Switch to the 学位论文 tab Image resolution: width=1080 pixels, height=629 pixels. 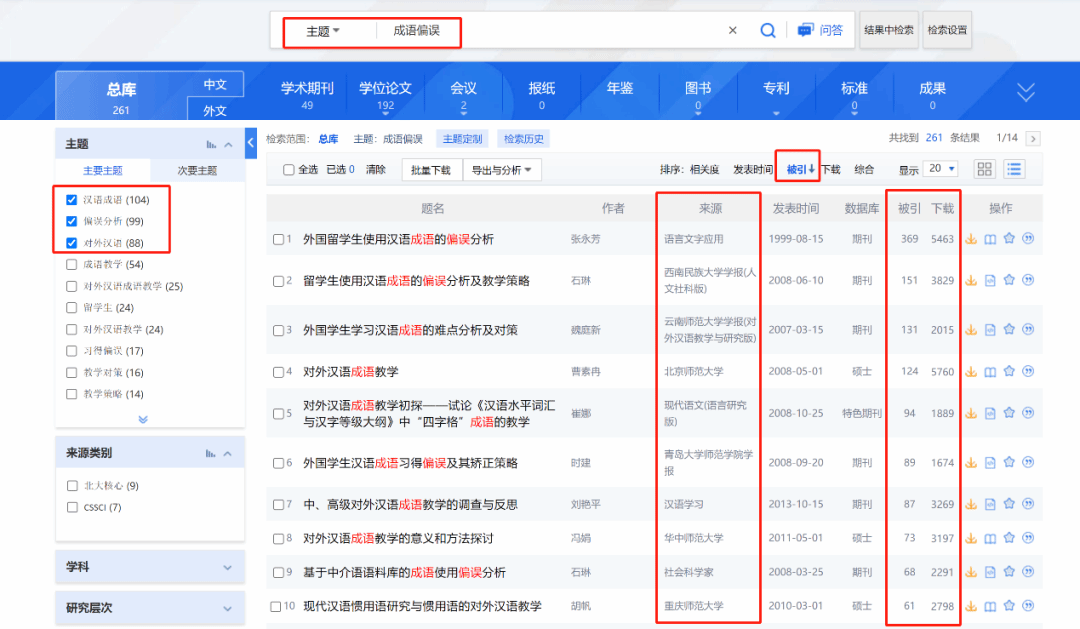pyautogui.click(x=385, y=95)
